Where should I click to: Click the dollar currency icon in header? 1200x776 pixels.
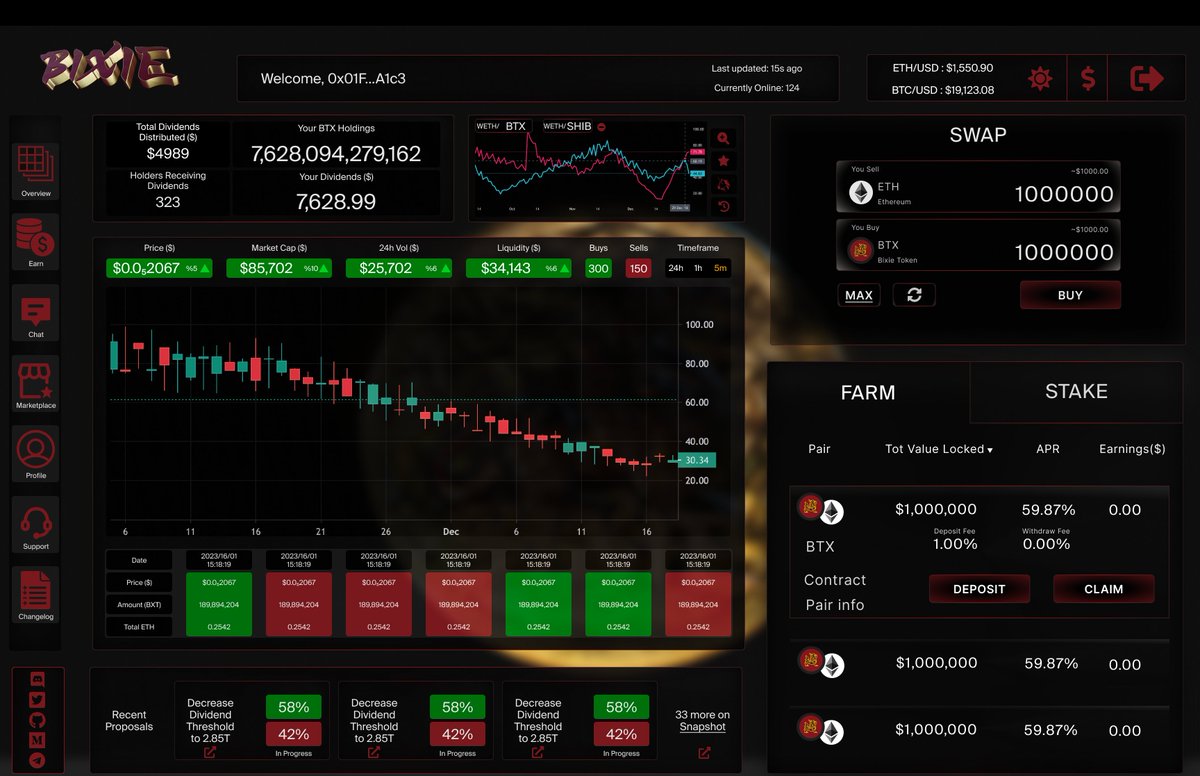[x=1088, y=78]
